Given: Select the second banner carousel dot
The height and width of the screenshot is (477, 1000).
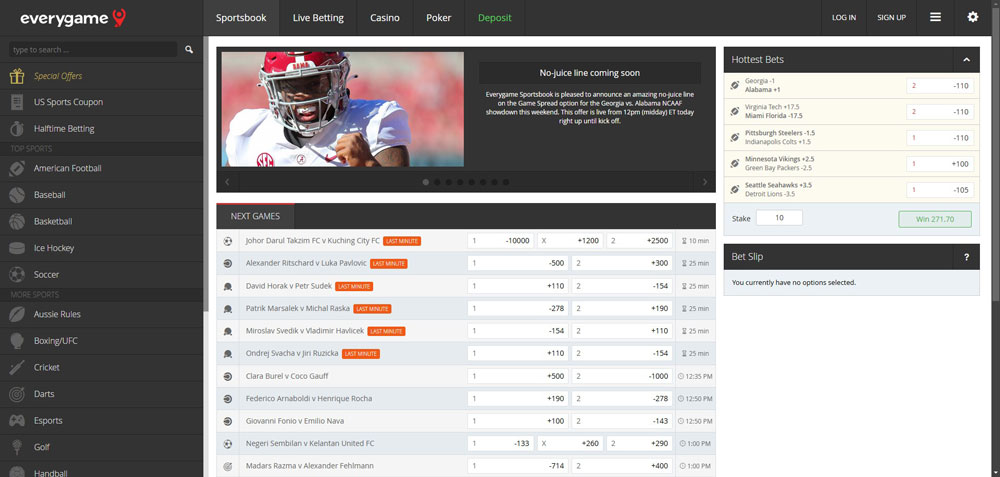Looking at the screenshot, I should pos(437,182).
